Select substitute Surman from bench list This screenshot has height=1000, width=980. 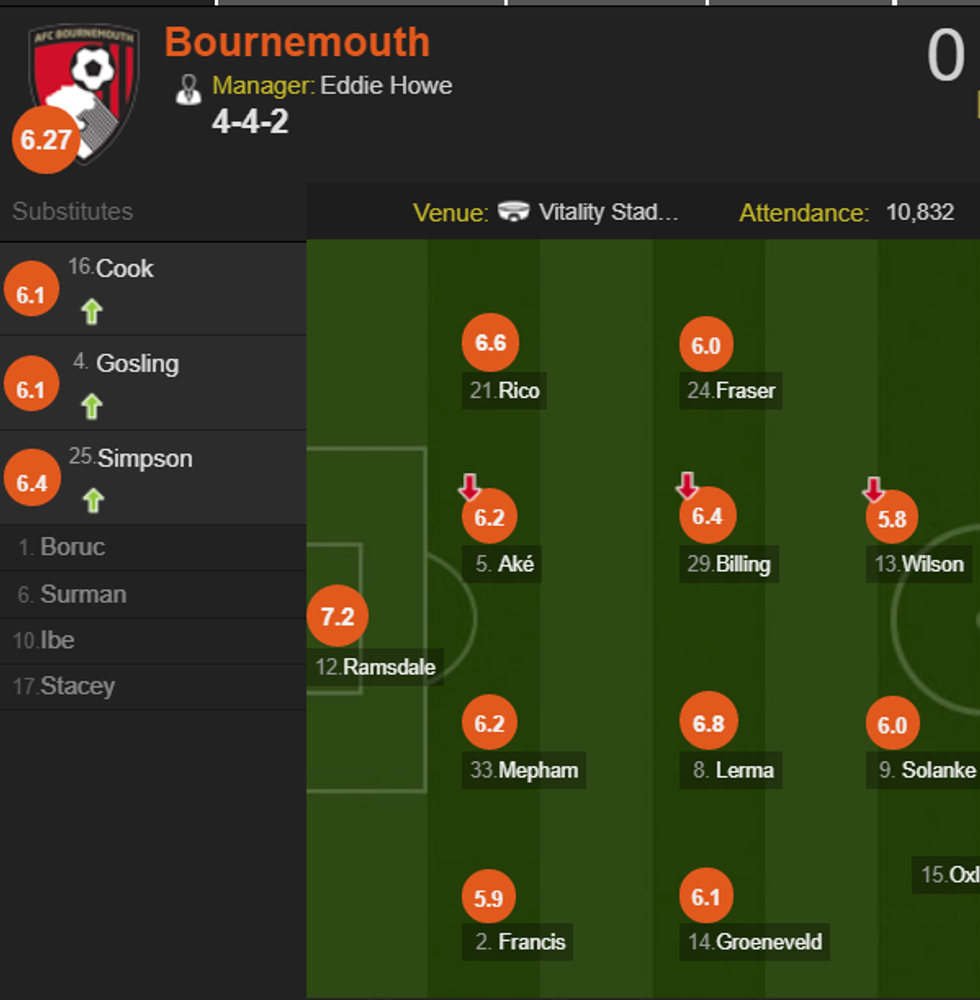tap(83, 594)
